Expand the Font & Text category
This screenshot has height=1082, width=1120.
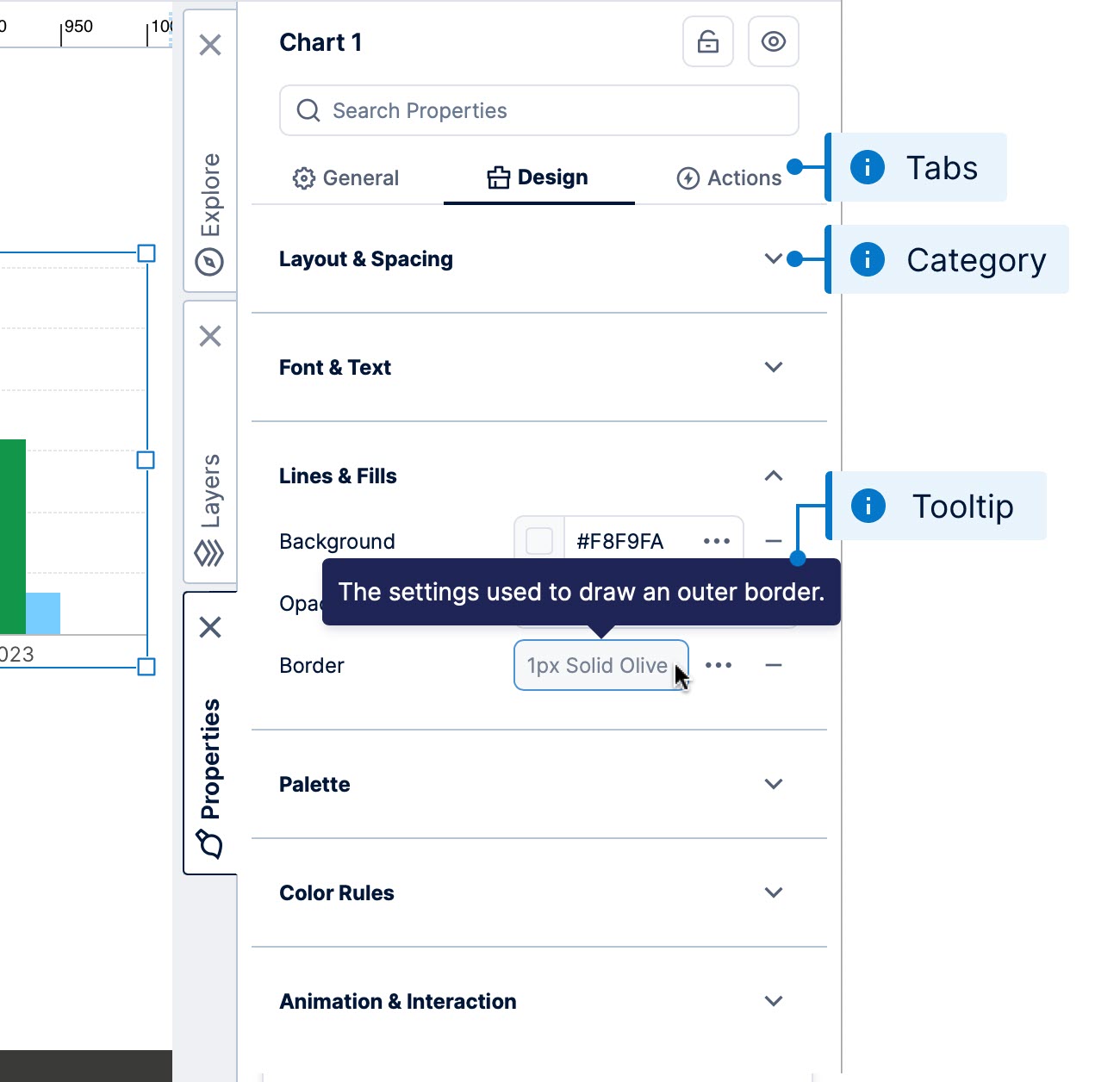[x=773, y=367]
